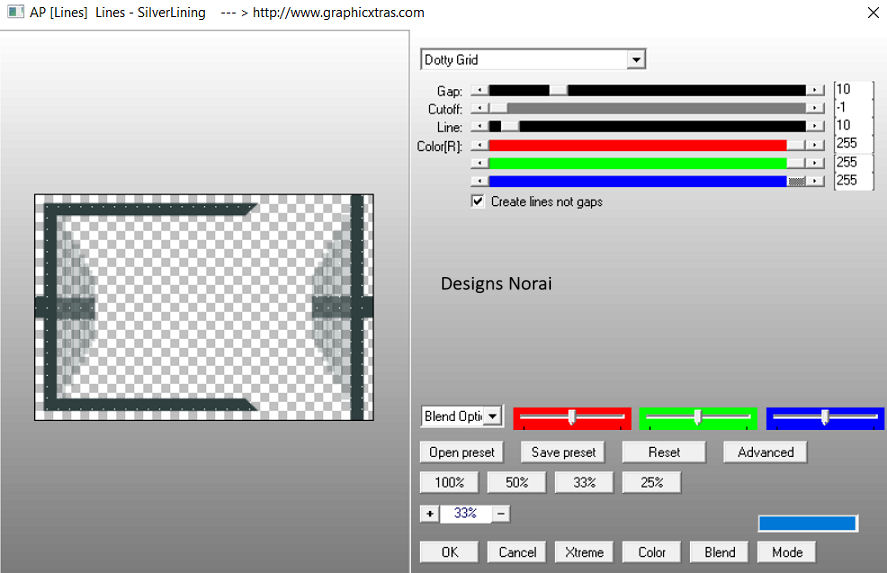Click the Line slider right arrow

(815, 126)
